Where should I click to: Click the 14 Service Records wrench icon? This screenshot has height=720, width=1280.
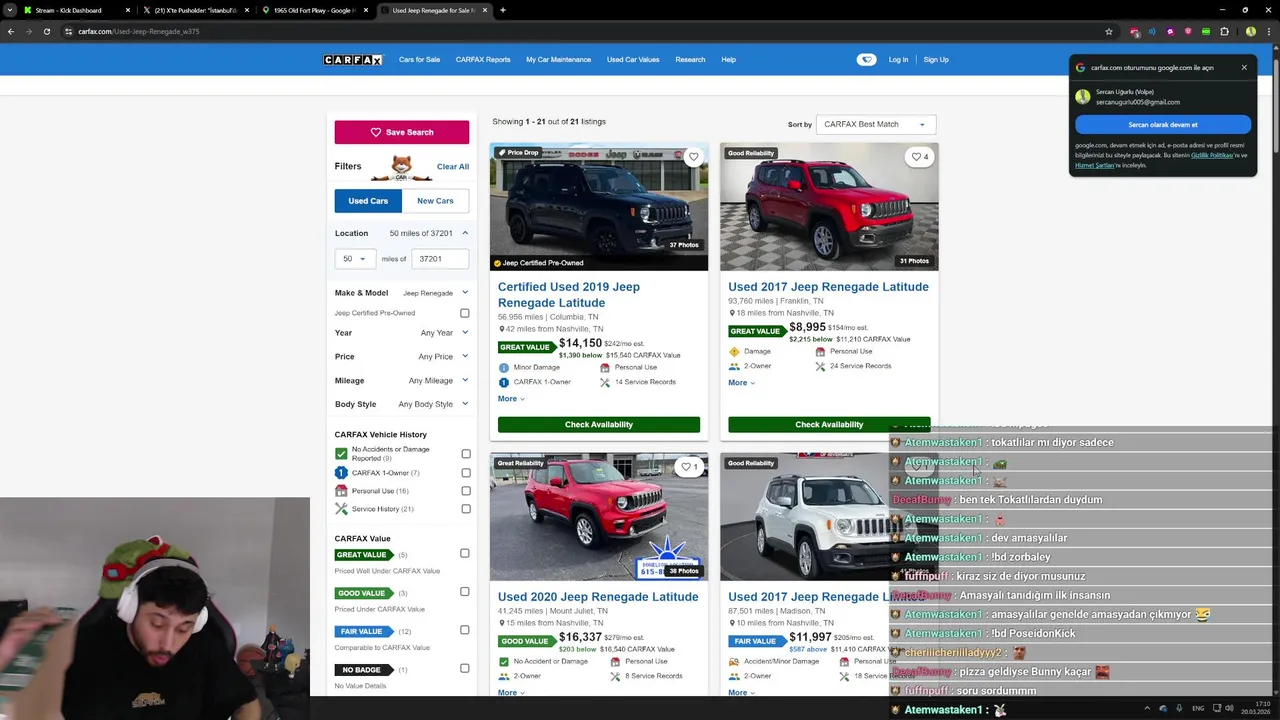click(x=605, y=382)
